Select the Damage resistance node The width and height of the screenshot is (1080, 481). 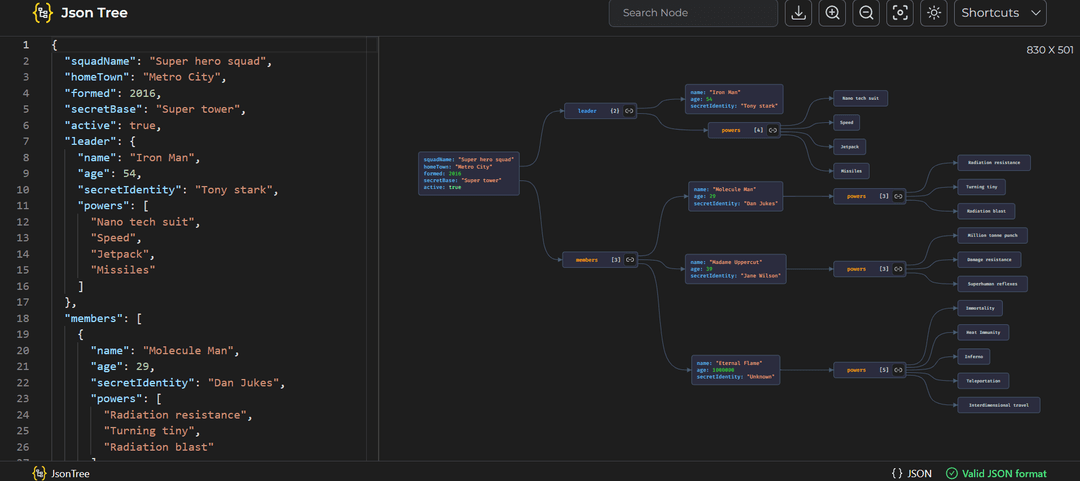click(x=989, y=260)
